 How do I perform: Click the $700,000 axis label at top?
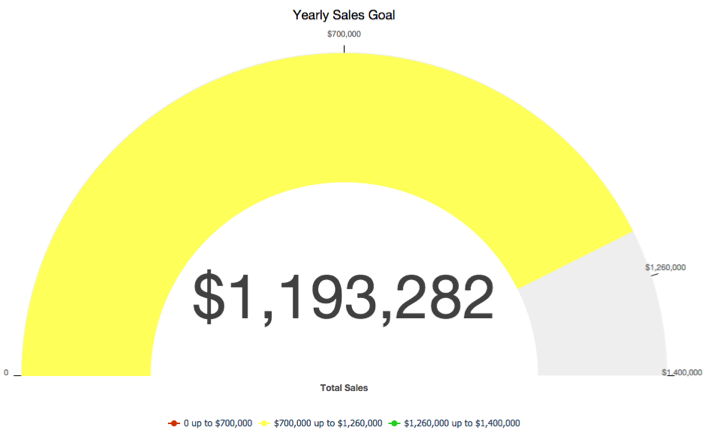(344, 34)
